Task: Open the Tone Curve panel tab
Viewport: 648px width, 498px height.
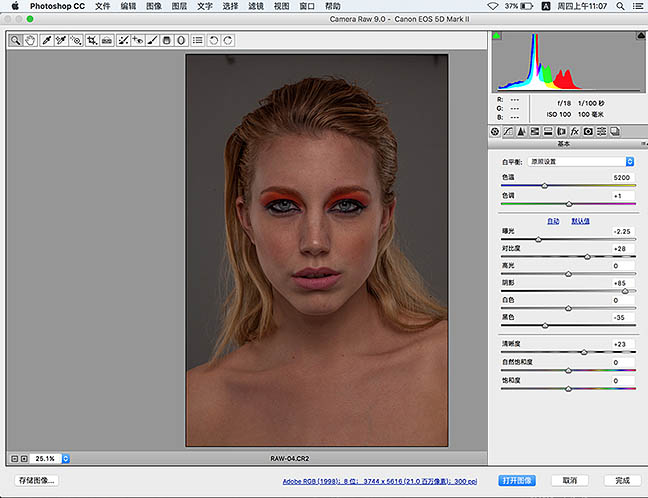Action: pyautogui.click(x=509, y=131)
